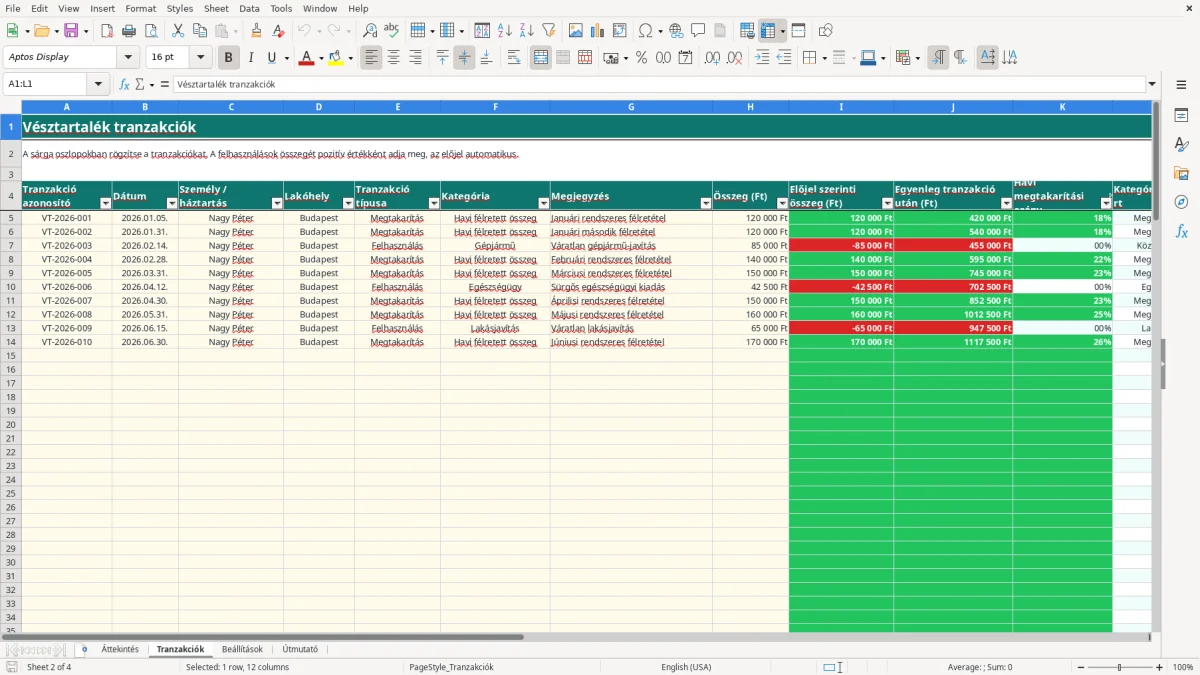This screenshot has width=1200, height=675.
Task: Clear direct formatting
Action: (278, 31)
